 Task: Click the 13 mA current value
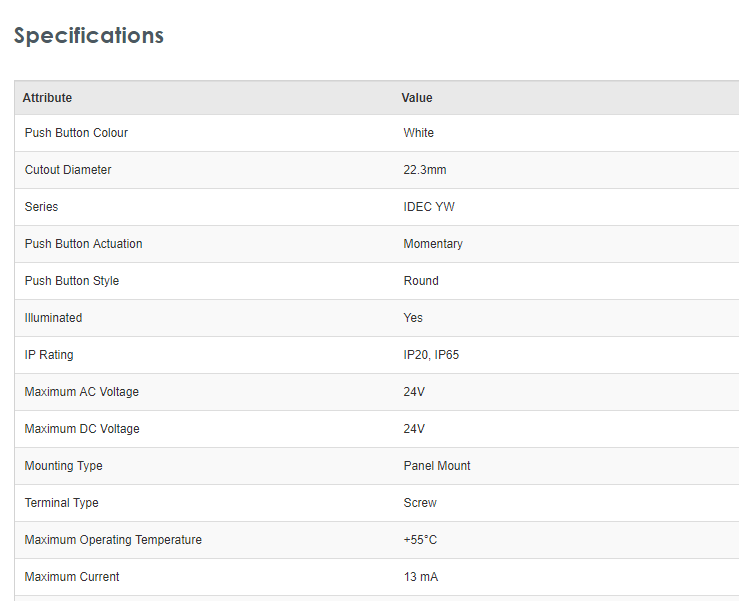point(421,577)
